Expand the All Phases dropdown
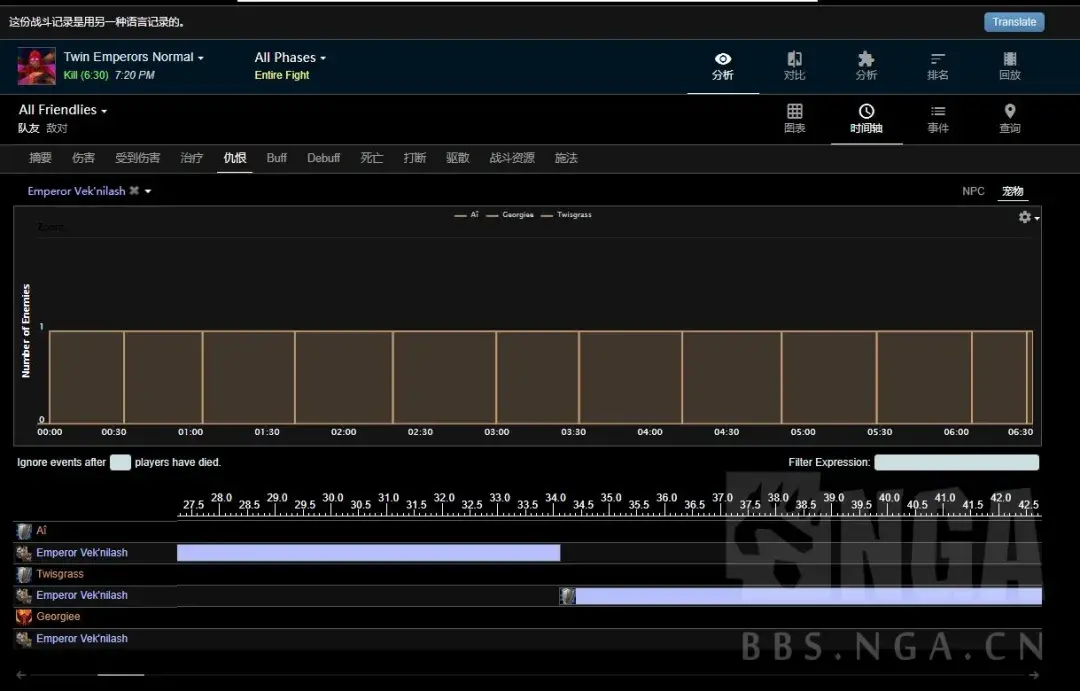 click(x=290, y=57)
